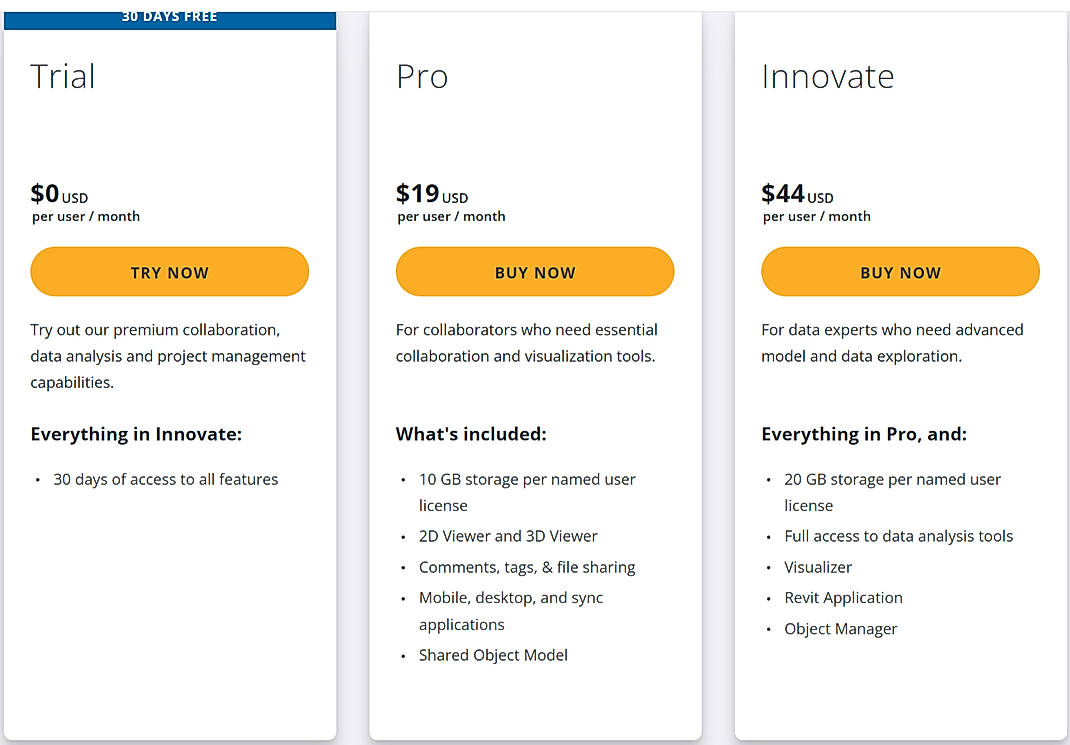Select Full access to data analysis tools

(x=899, y=536)
